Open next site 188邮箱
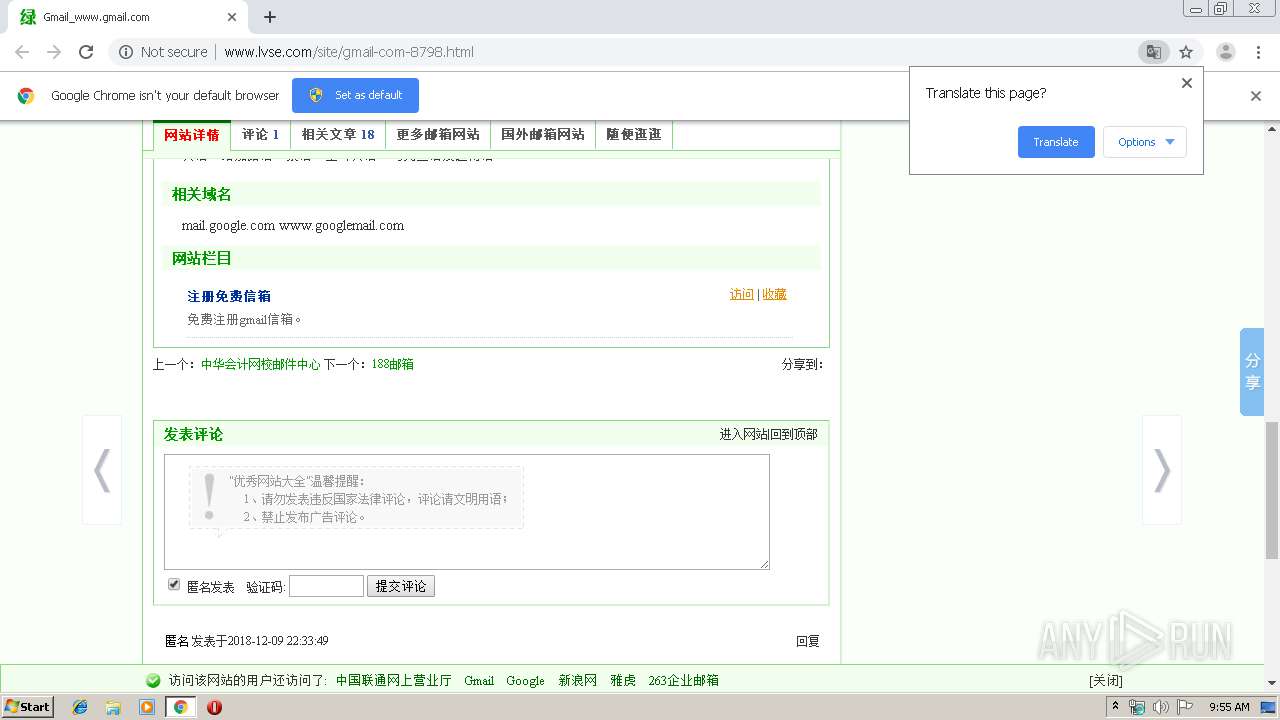 tap(392, 365)
